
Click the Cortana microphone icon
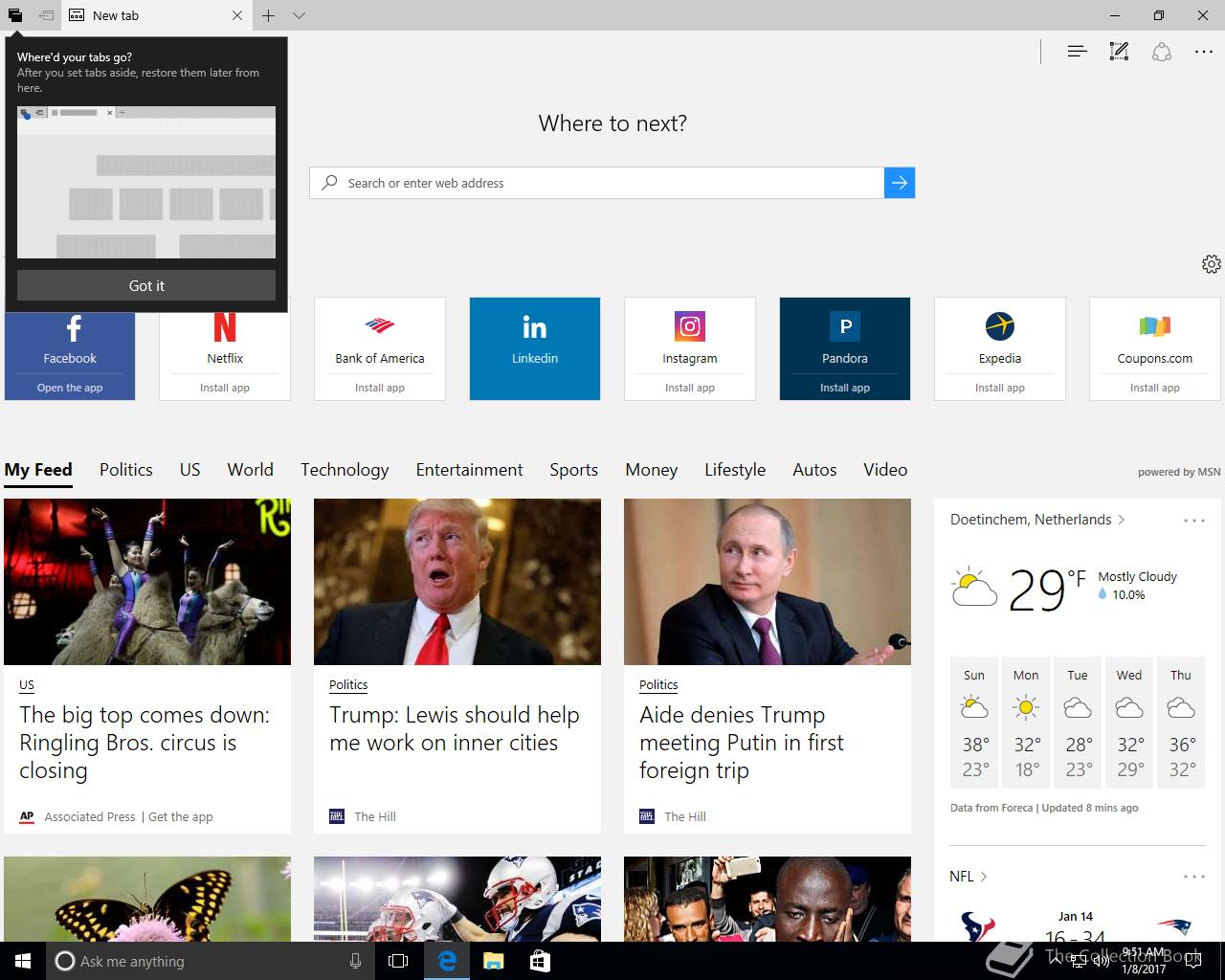(355, 961)
